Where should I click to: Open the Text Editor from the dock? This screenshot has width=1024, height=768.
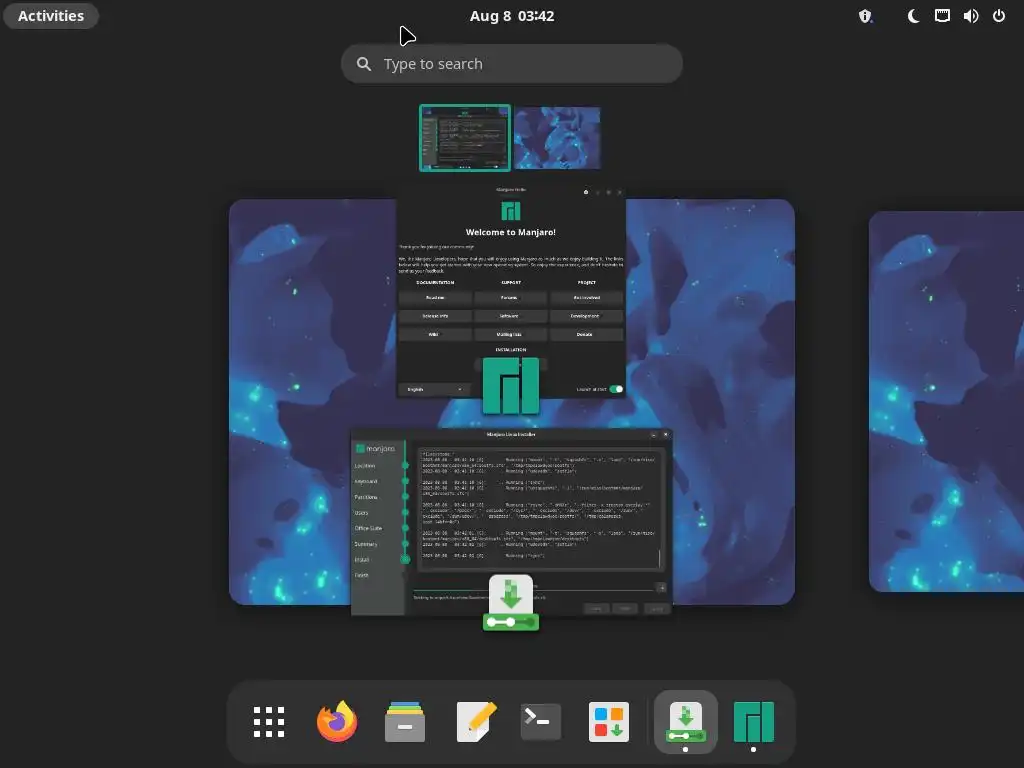point(475,722)
